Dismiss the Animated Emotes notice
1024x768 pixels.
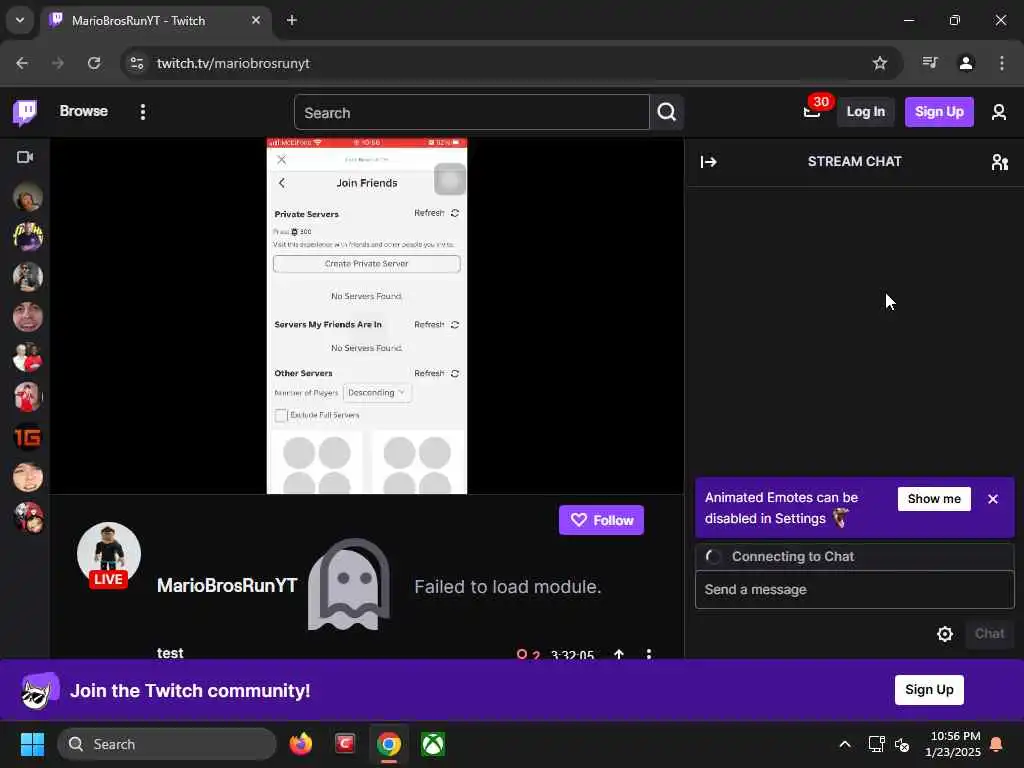[x=993, y=499]
